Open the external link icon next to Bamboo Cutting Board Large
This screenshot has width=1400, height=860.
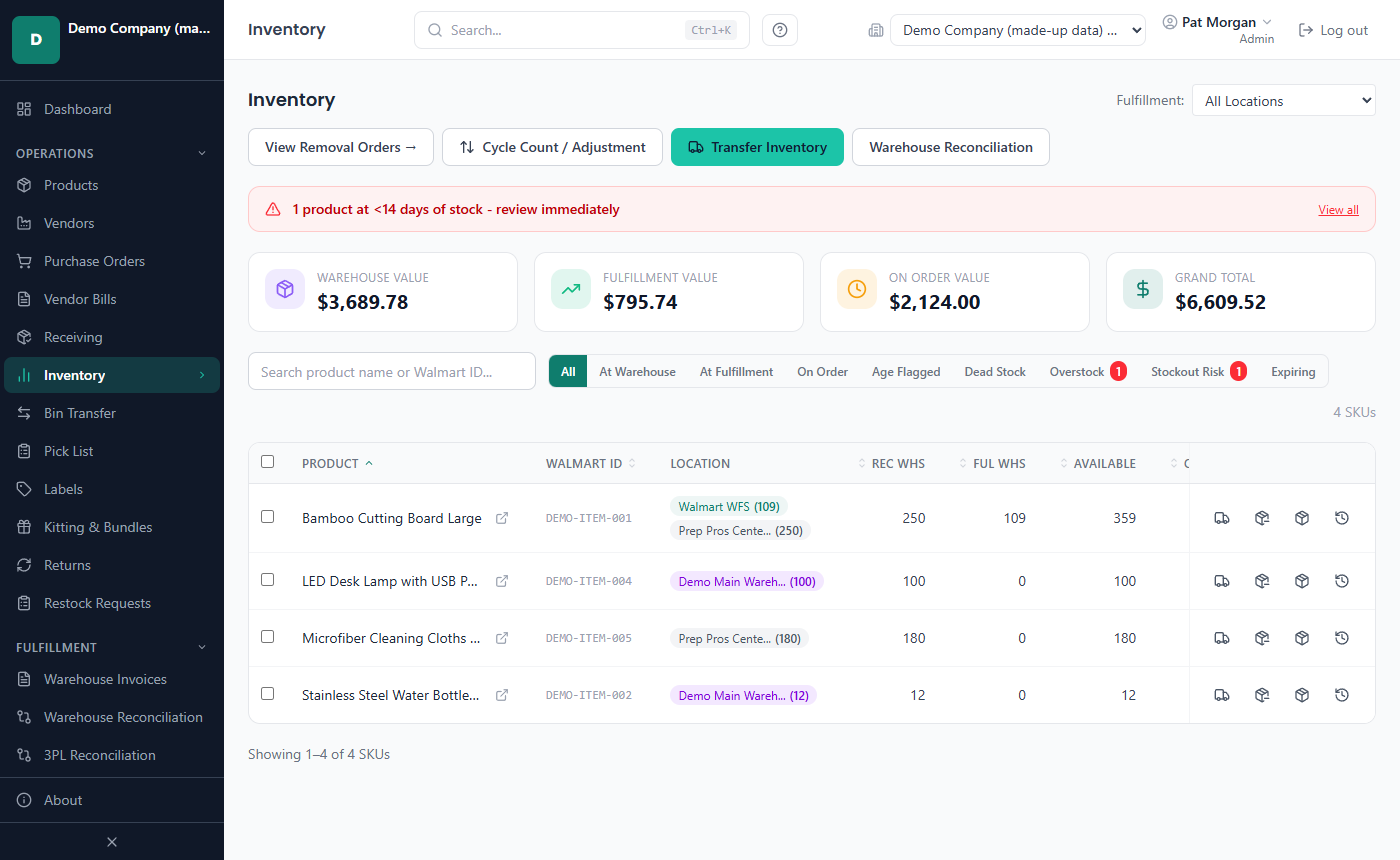502,518
